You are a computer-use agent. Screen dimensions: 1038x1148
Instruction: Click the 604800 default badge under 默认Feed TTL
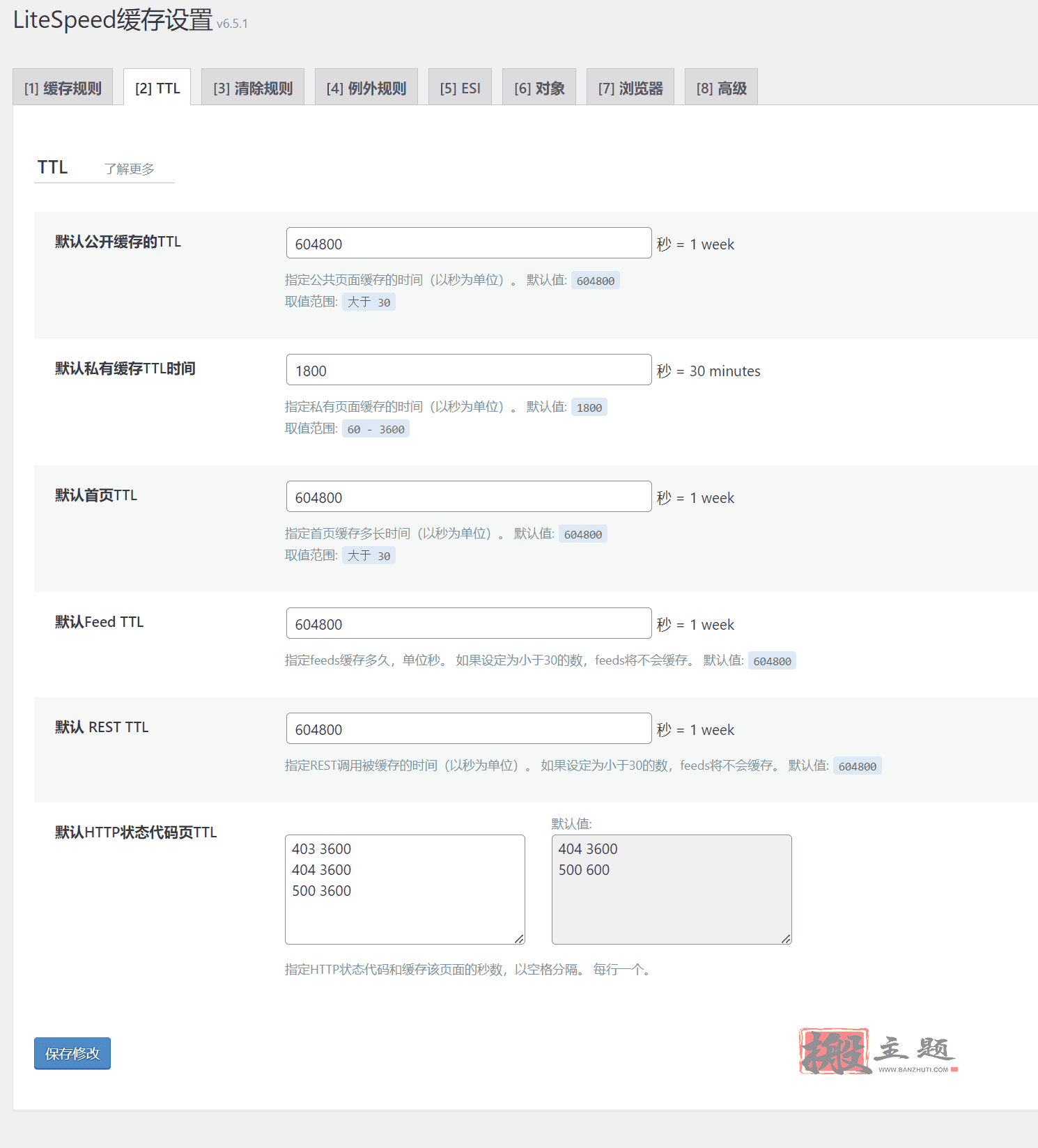point(772,661)
